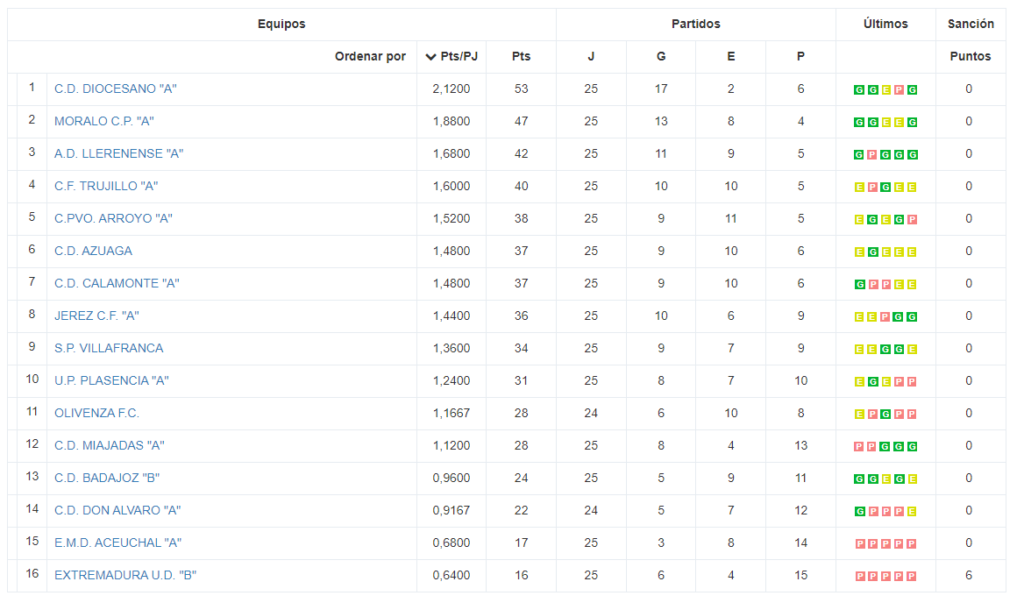This screenshot has width=1024, height=610.
Task: Open MORALO C.P. "A" team page
Action: (104, 121)
